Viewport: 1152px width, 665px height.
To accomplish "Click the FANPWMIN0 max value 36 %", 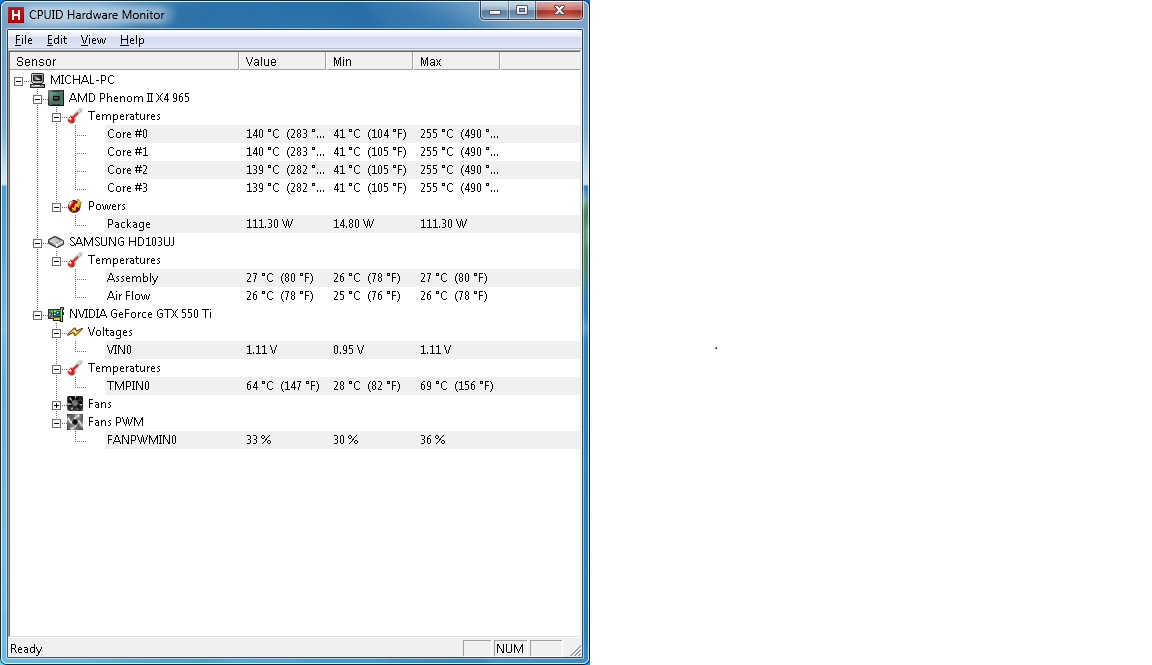I will [x=433, y=440].
